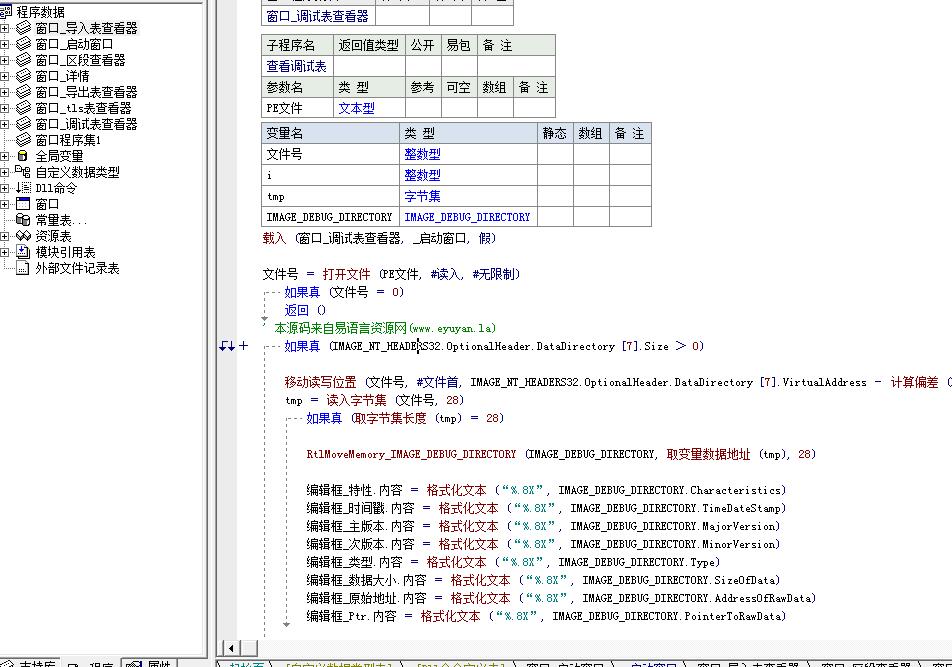Click the 文件号 variable name cell
Screen dimensions: 952x667
point(330,154)
